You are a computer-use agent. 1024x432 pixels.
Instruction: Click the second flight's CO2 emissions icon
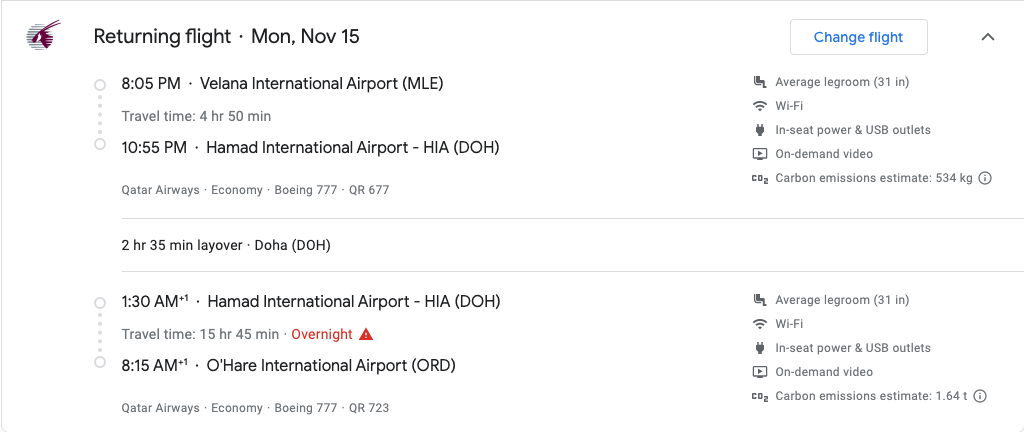[759, 397]
